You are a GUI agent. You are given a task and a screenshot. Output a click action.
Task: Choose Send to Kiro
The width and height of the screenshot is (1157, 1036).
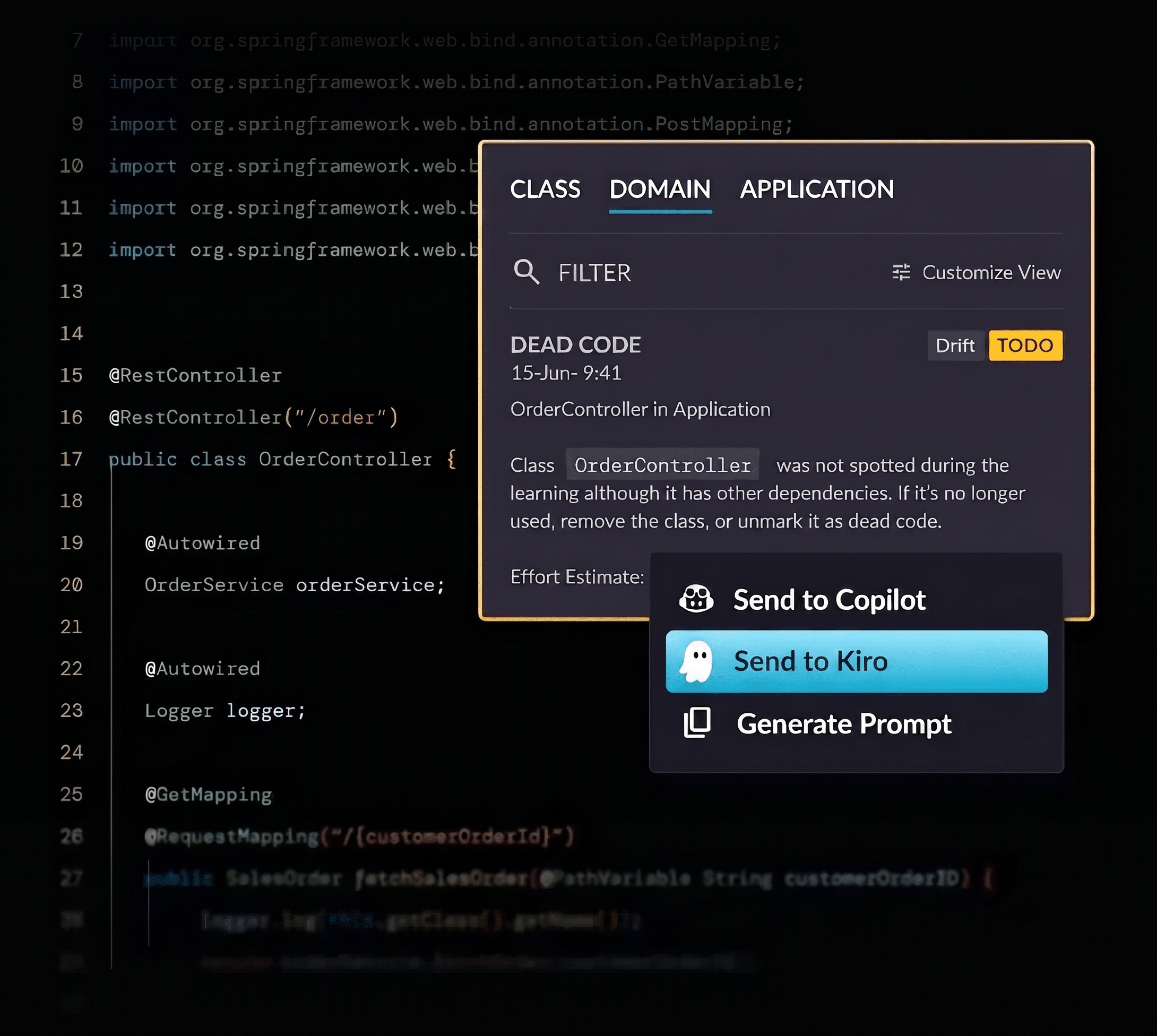[857, 661]
